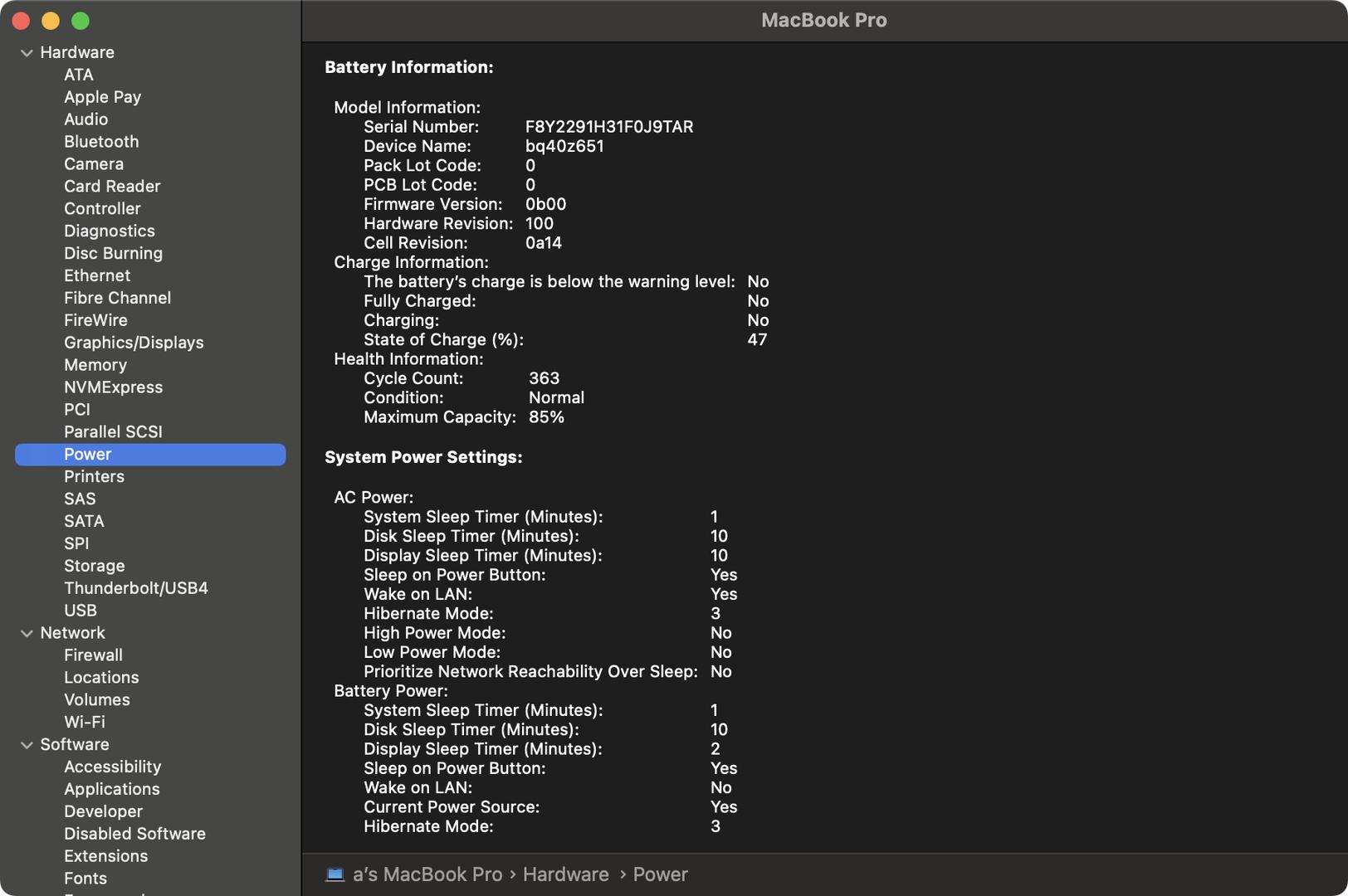Click the Firmware Version value 0b00

(x=545, y=205)
